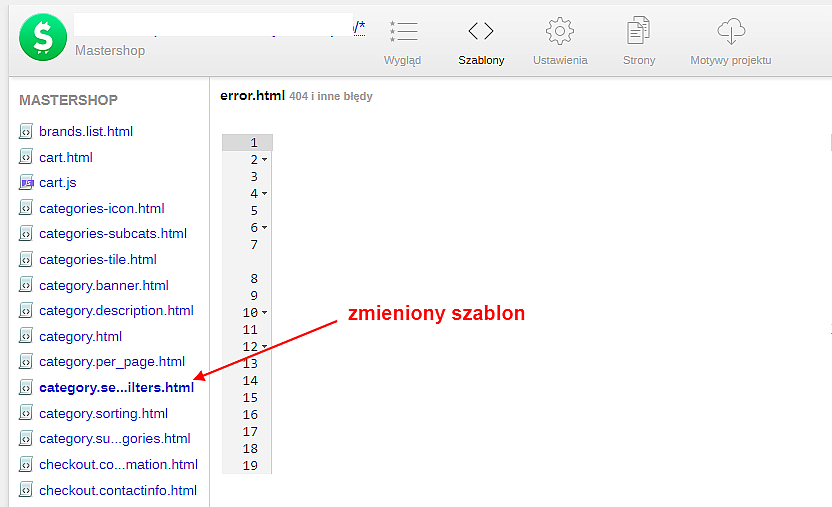Viewport: 832px width, 507px height.
Task: Collapse the code fold at line 4
Action: tap(264, 194)
